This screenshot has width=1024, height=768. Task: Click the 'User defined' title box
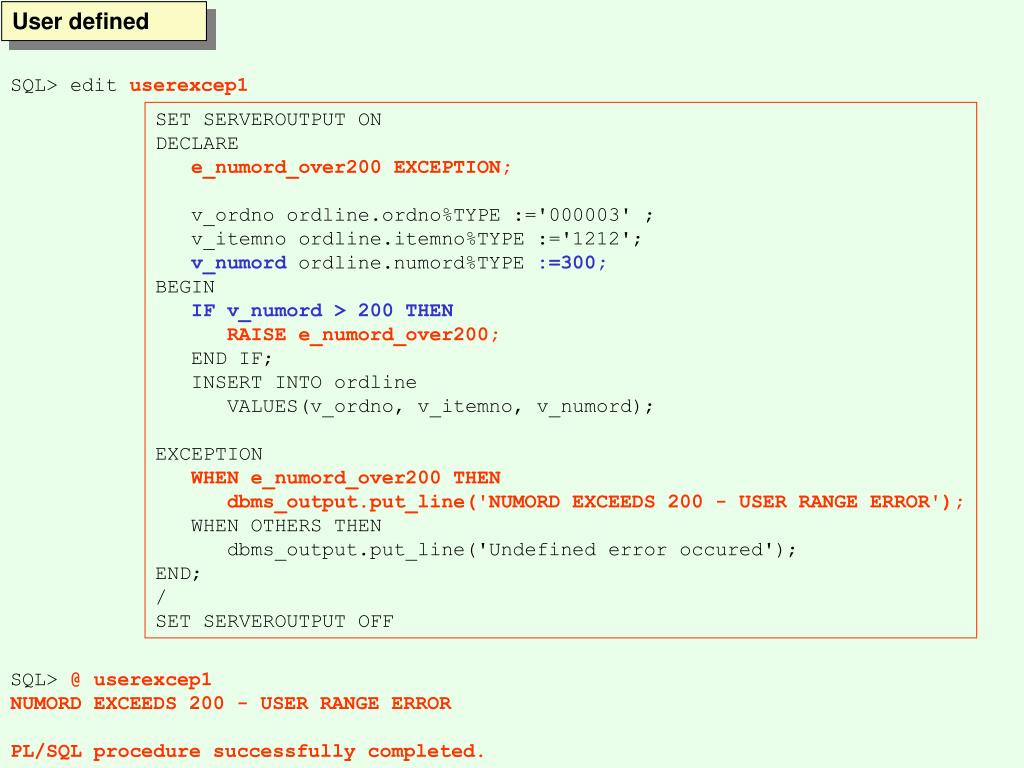click(x=104, y=22)
